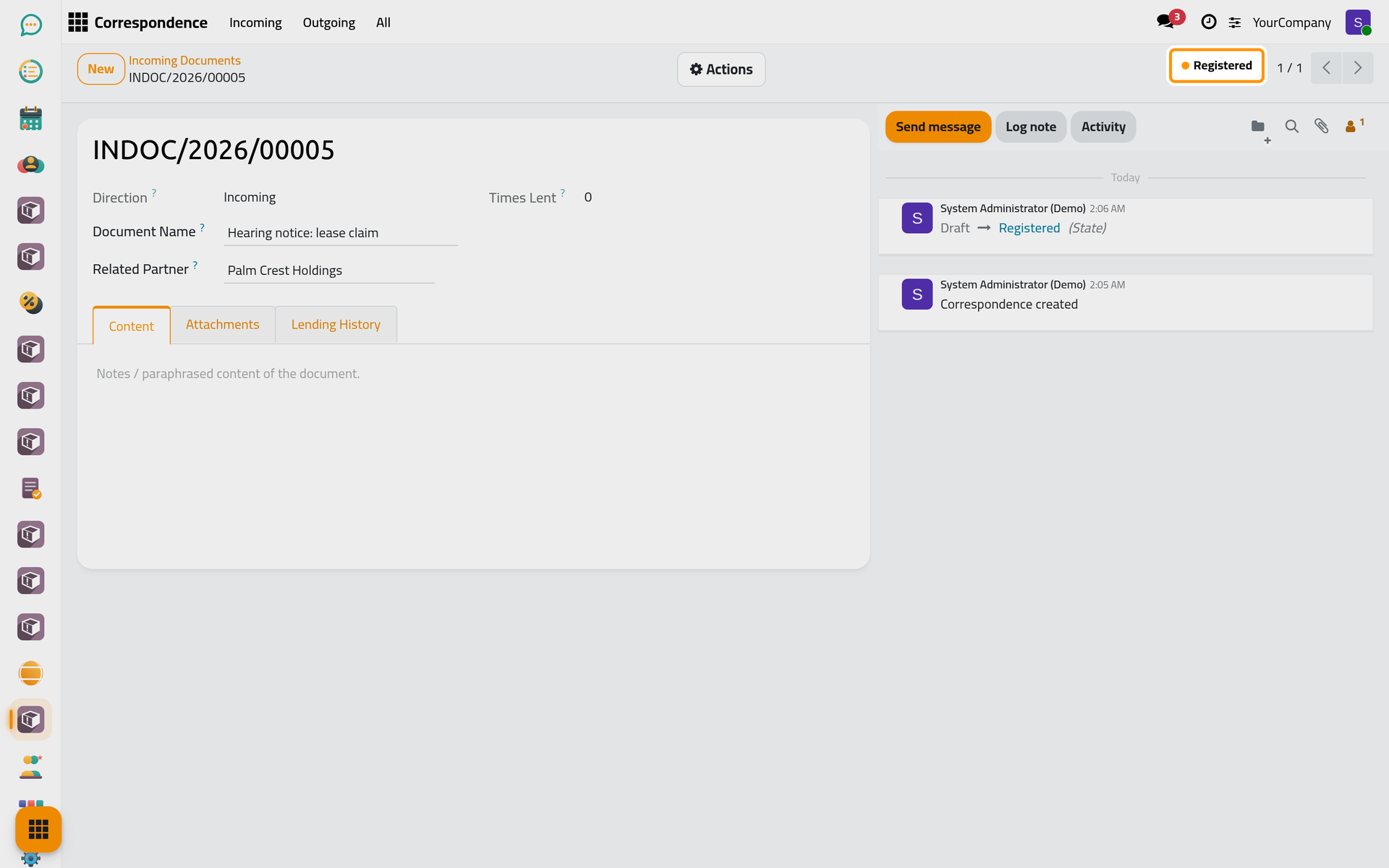Image resolution: width=1389 pixels, height=868 pixels.
Task: Open the Outgoing menu
Action: pos(328,22)
